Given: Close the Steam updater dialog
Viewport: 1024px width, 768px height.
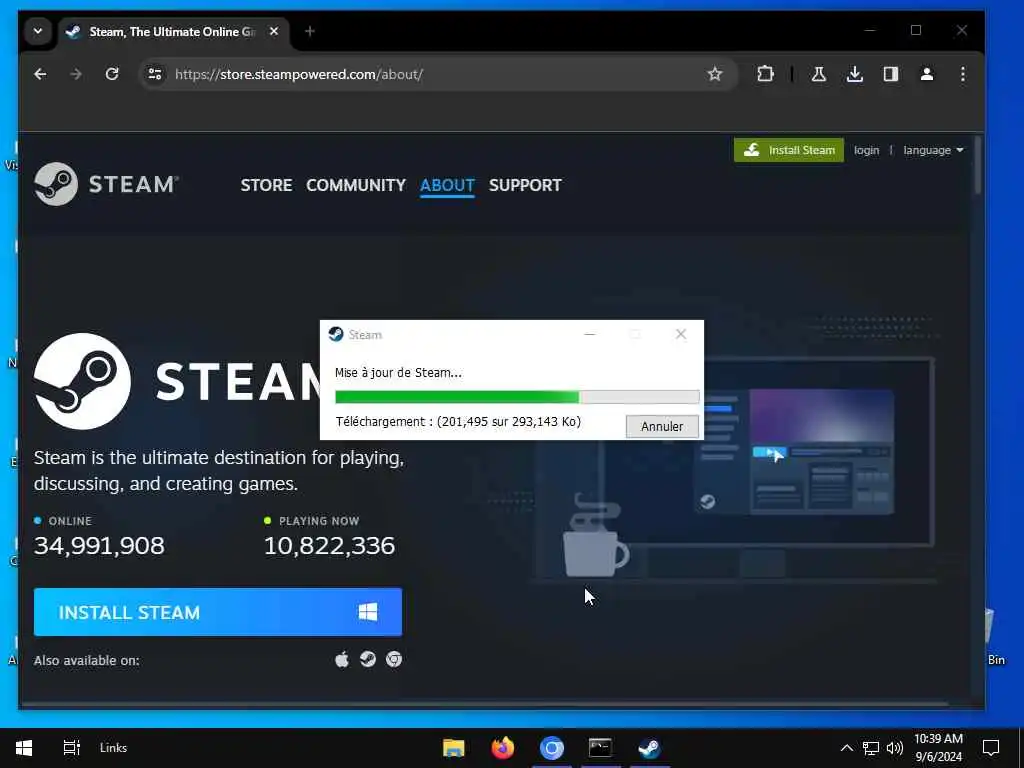Looking at the screenshot, I should pos(680,334).
